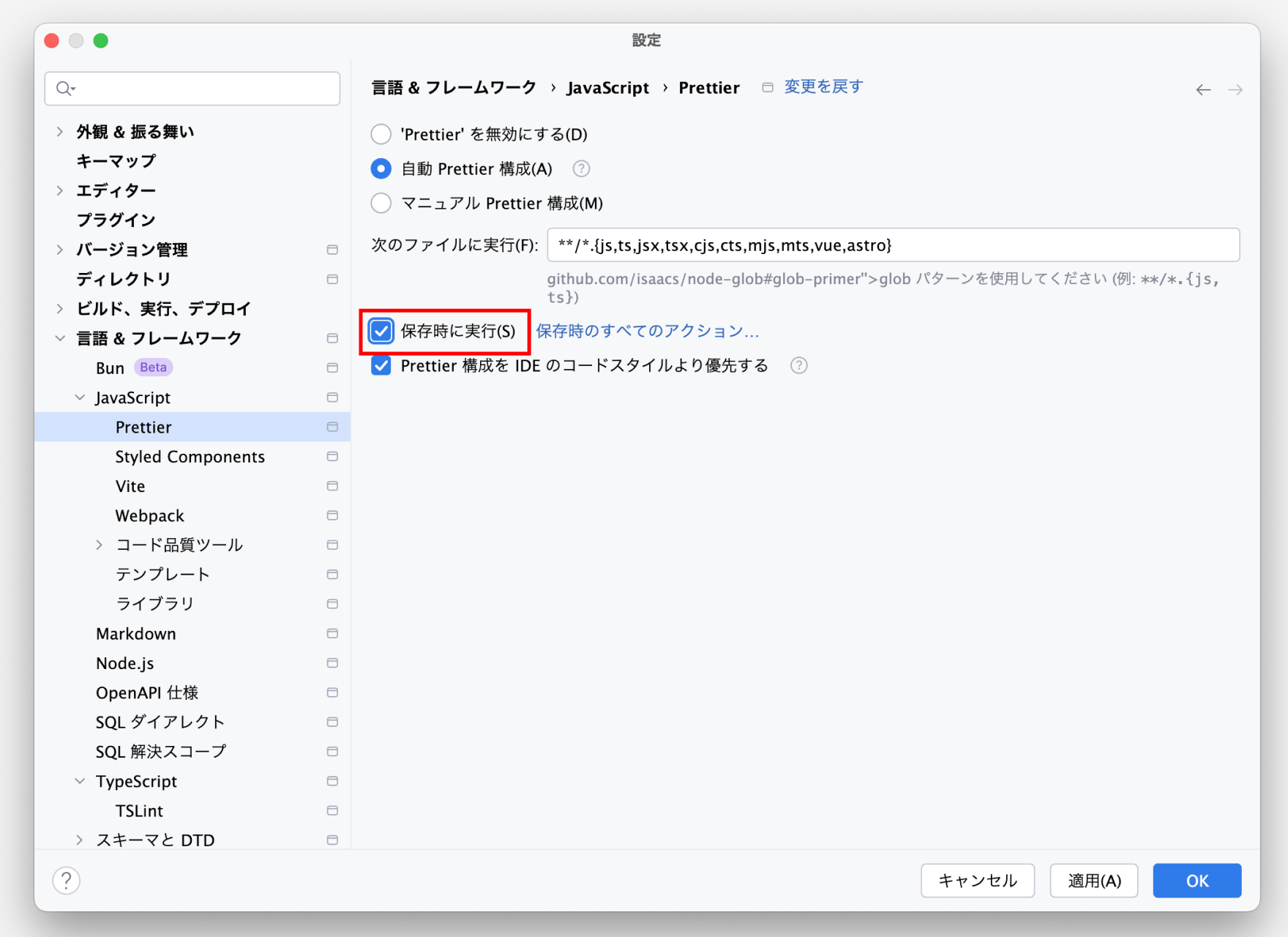
Task: Click the help button at bottom left
Action: pos(67,881)
